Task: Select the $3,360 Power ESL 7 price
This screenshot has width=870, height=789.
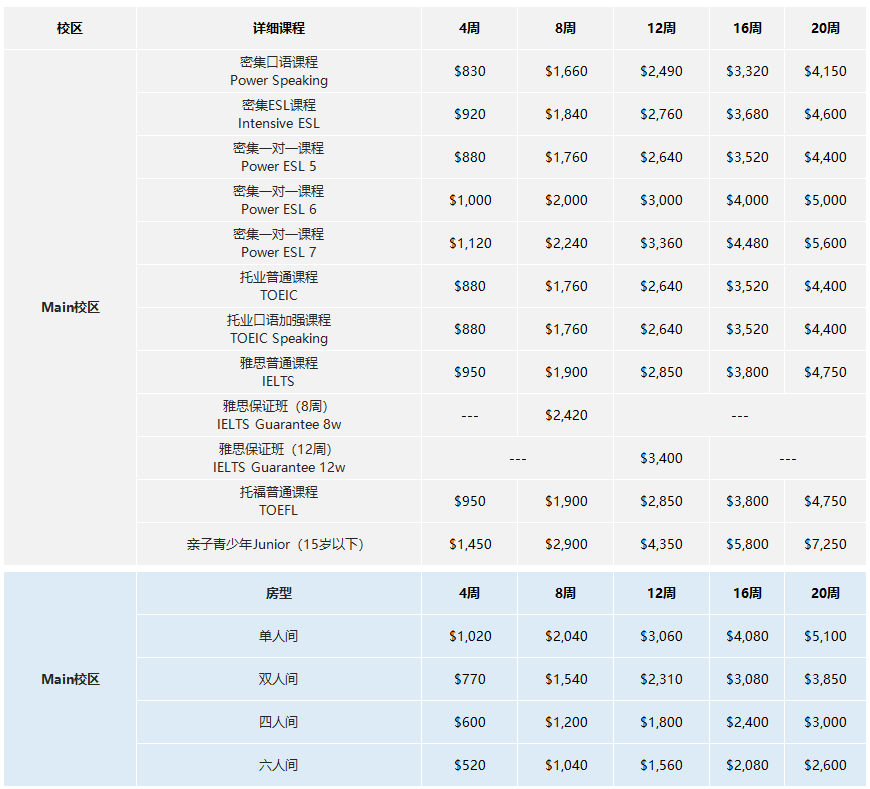Action: (661, 243)
